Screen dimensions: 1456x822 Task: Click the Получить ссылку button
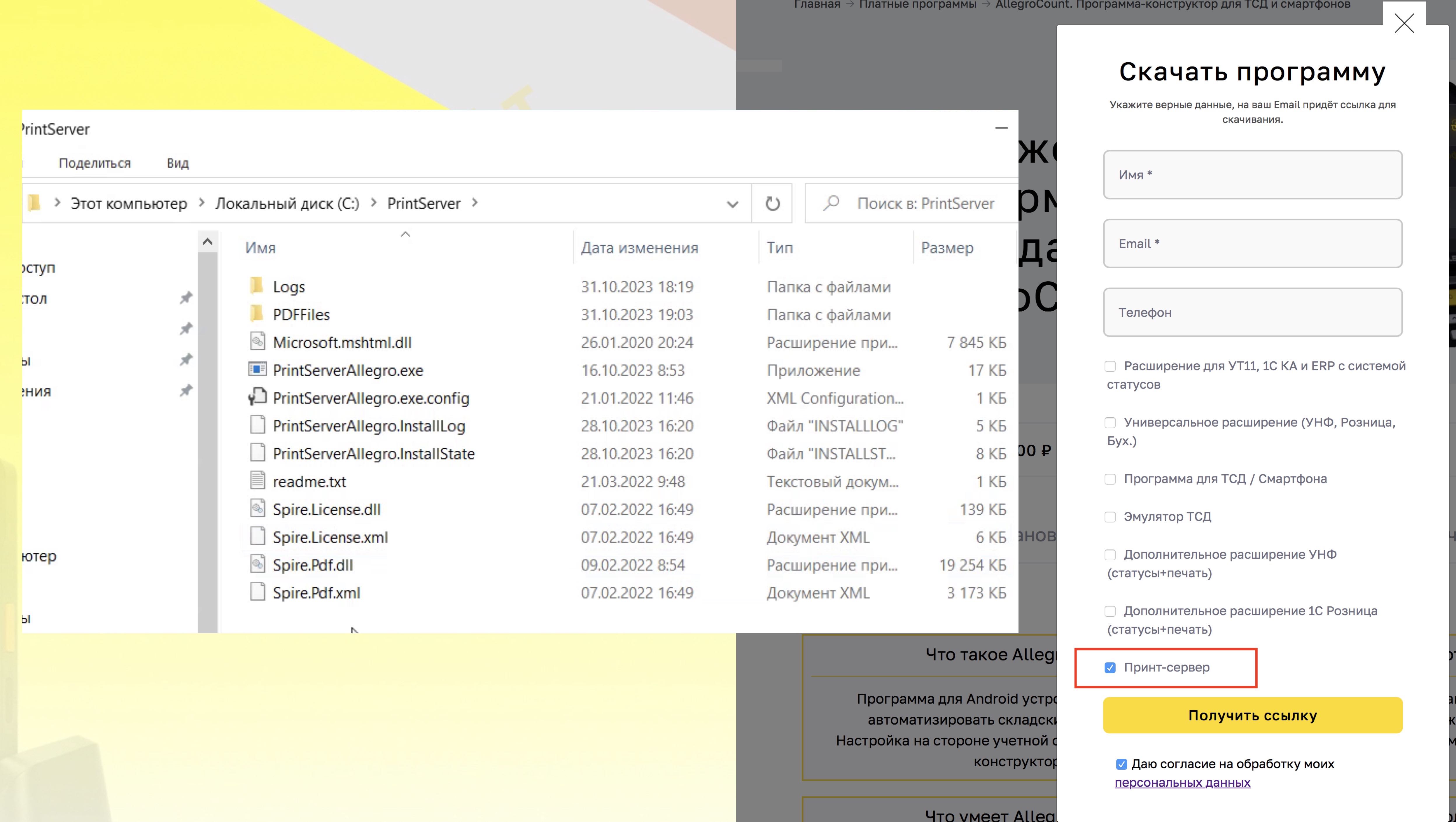(x=1252, y=715)
